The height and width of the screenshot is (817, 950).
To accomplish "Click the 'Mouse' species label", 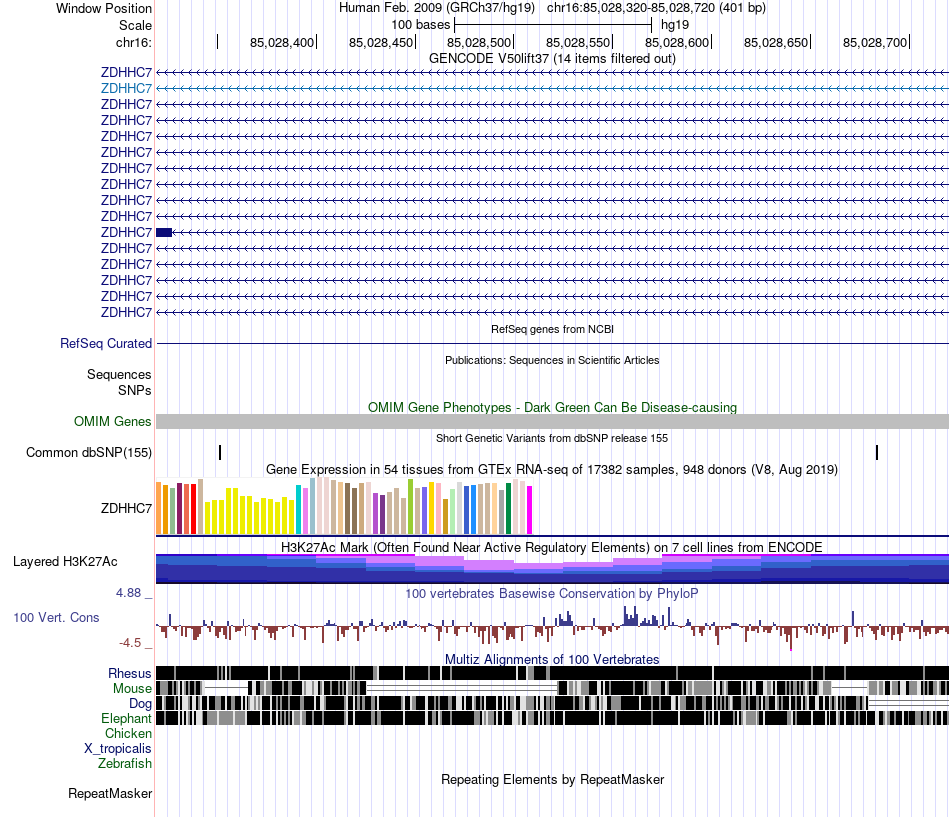I will click(x=132, y=689).
